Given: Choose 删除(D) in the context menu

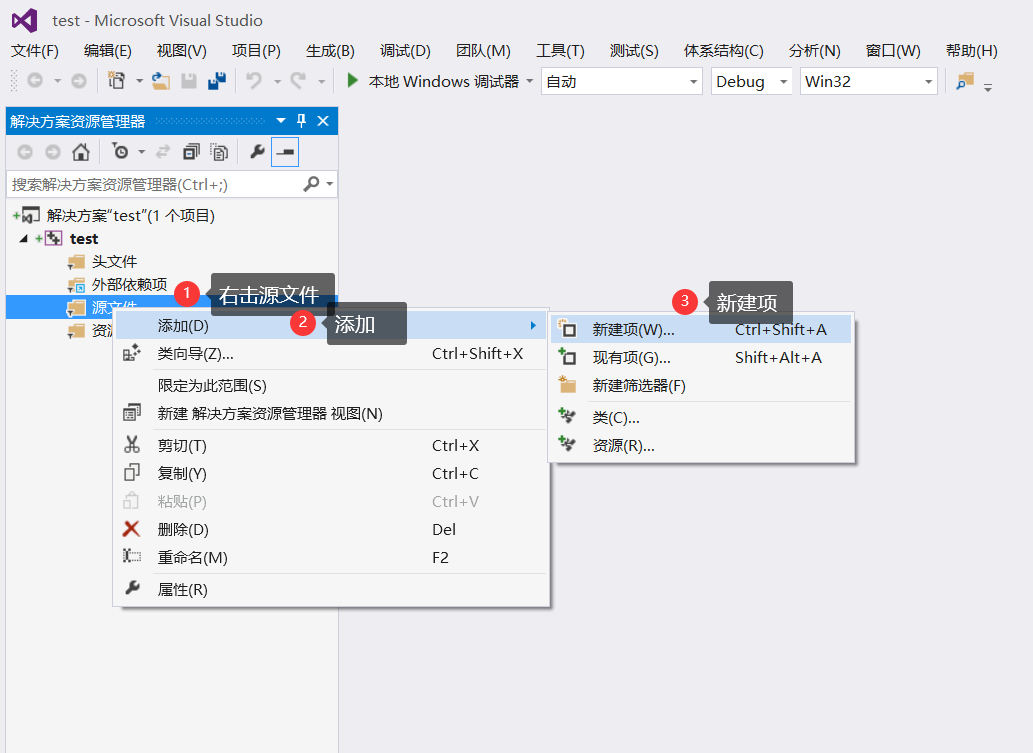Looking at the screenshot, I should 332,530.
